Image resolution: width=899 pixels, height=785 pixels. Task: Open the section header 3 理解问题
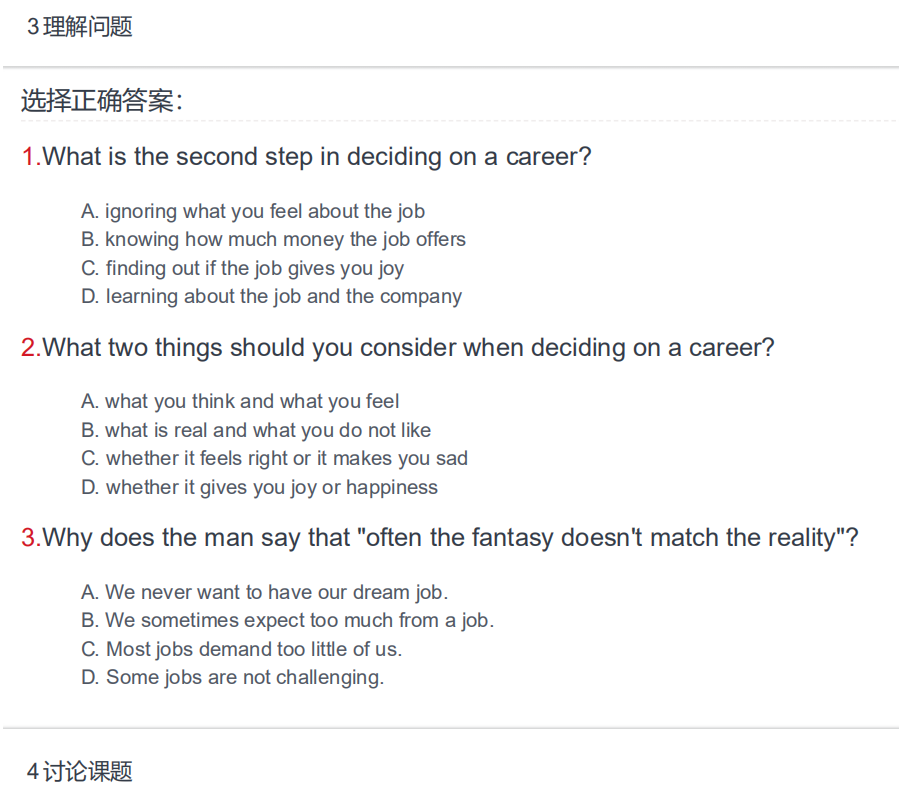[x=80, y=27]
